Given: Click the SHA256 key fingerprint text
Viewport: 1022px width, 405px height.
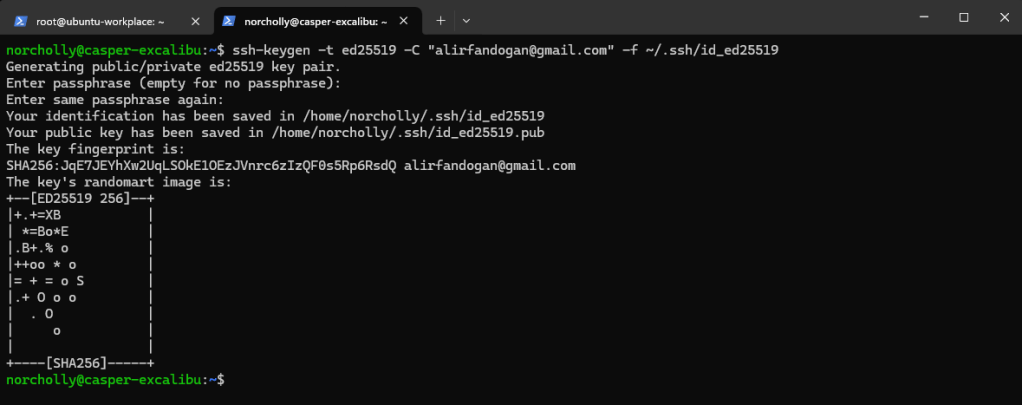Looking at the screenshot, I should tap(200, 165).
